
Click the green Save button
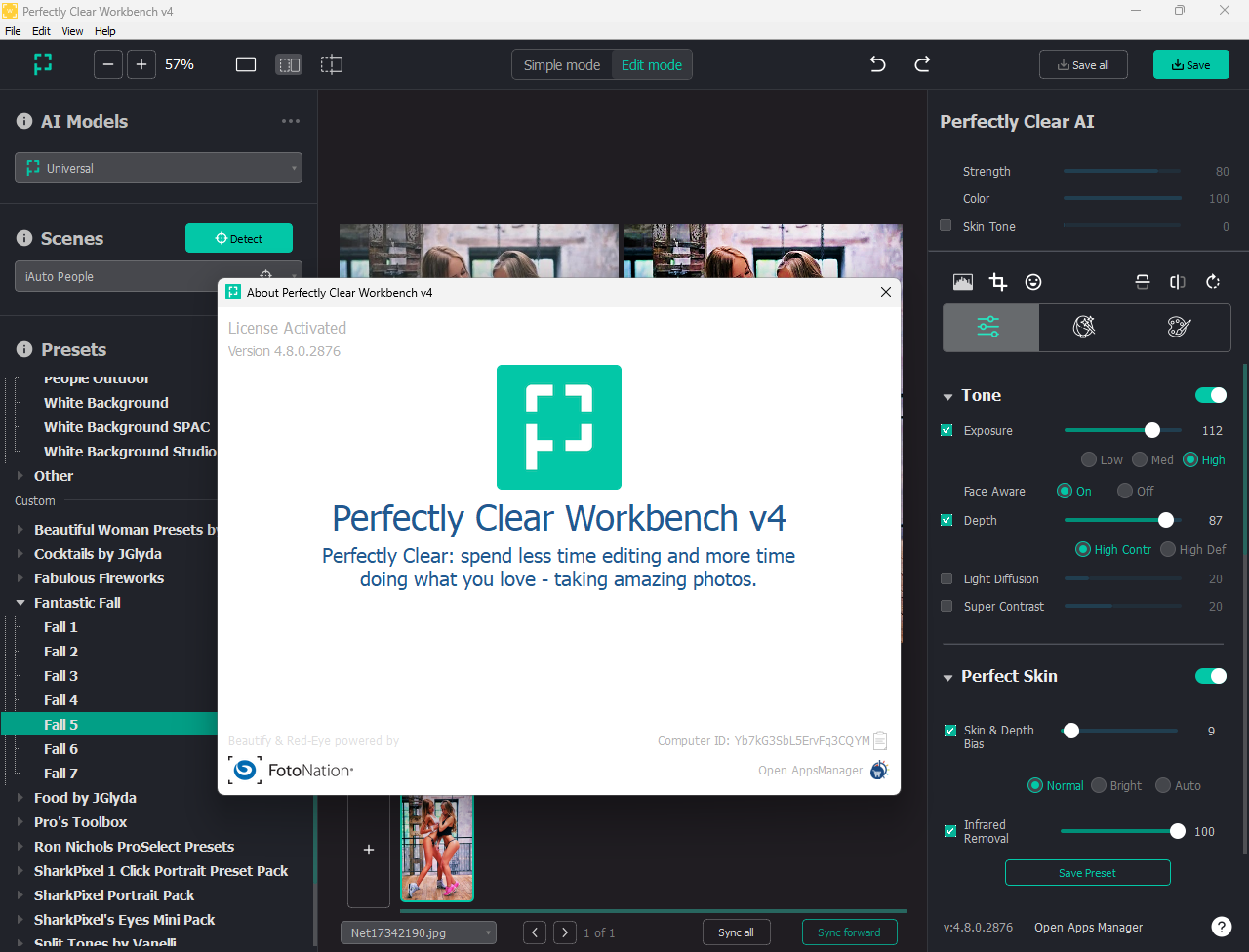pyautogui.click(x=1191, y=64)
